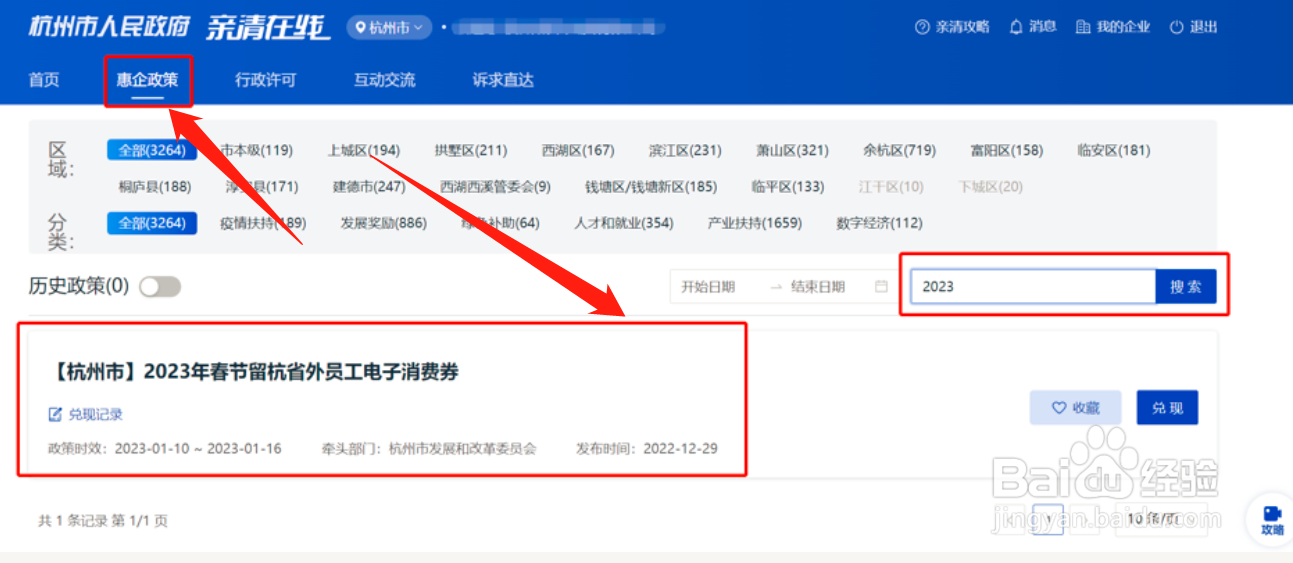
Task: Filter by region 西湖区(167)
Action: click(x=578, y=150)
